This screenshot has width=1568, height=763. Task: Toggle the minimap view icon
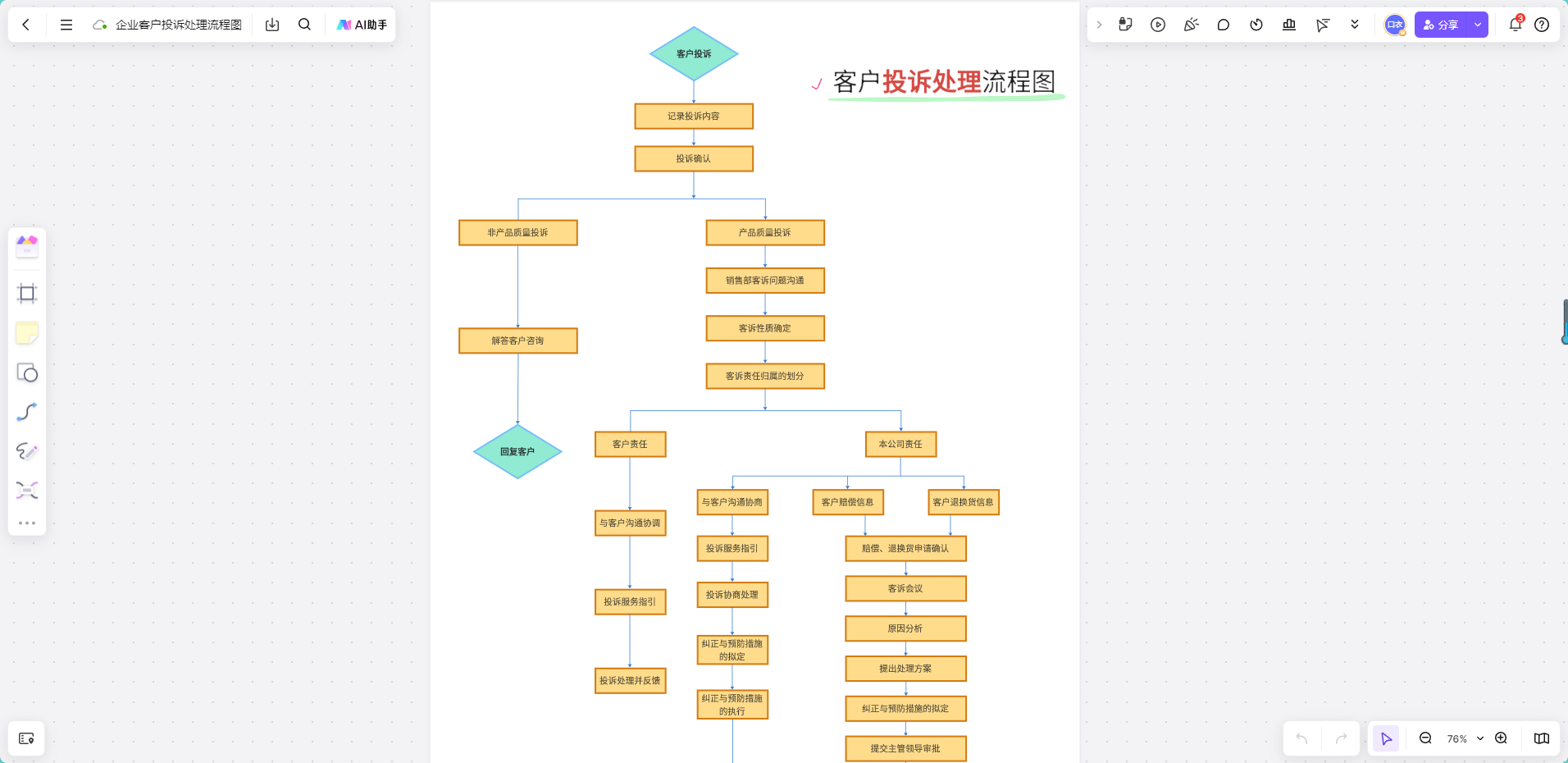(1542, 738)
